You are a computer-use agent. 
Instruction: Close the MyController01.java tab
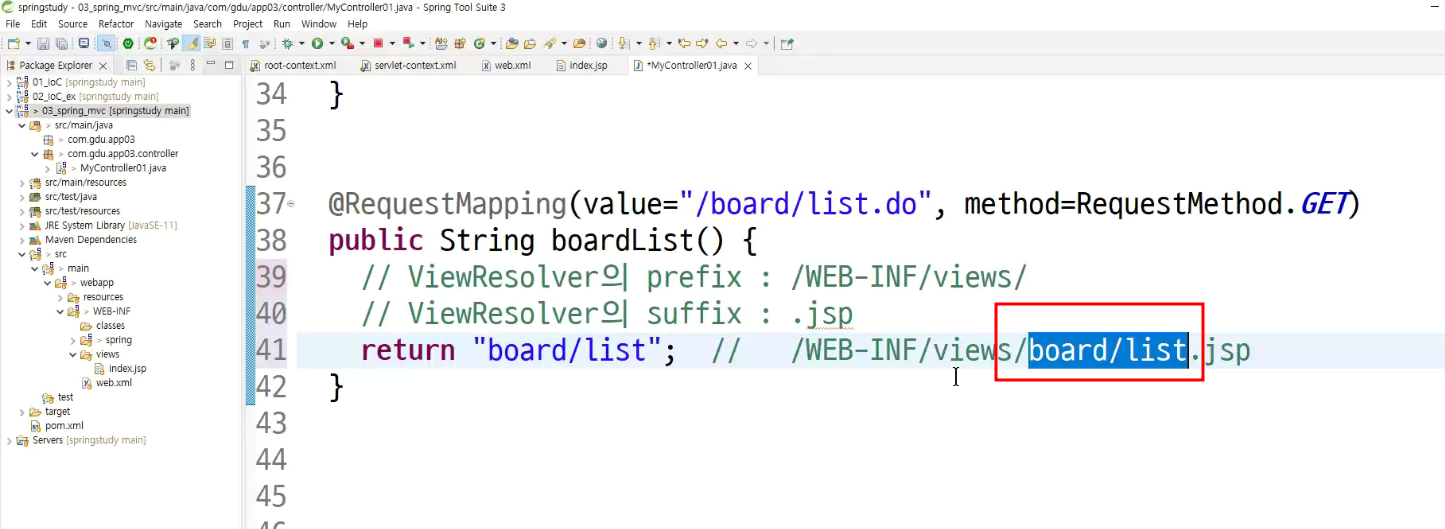(747, 66)
